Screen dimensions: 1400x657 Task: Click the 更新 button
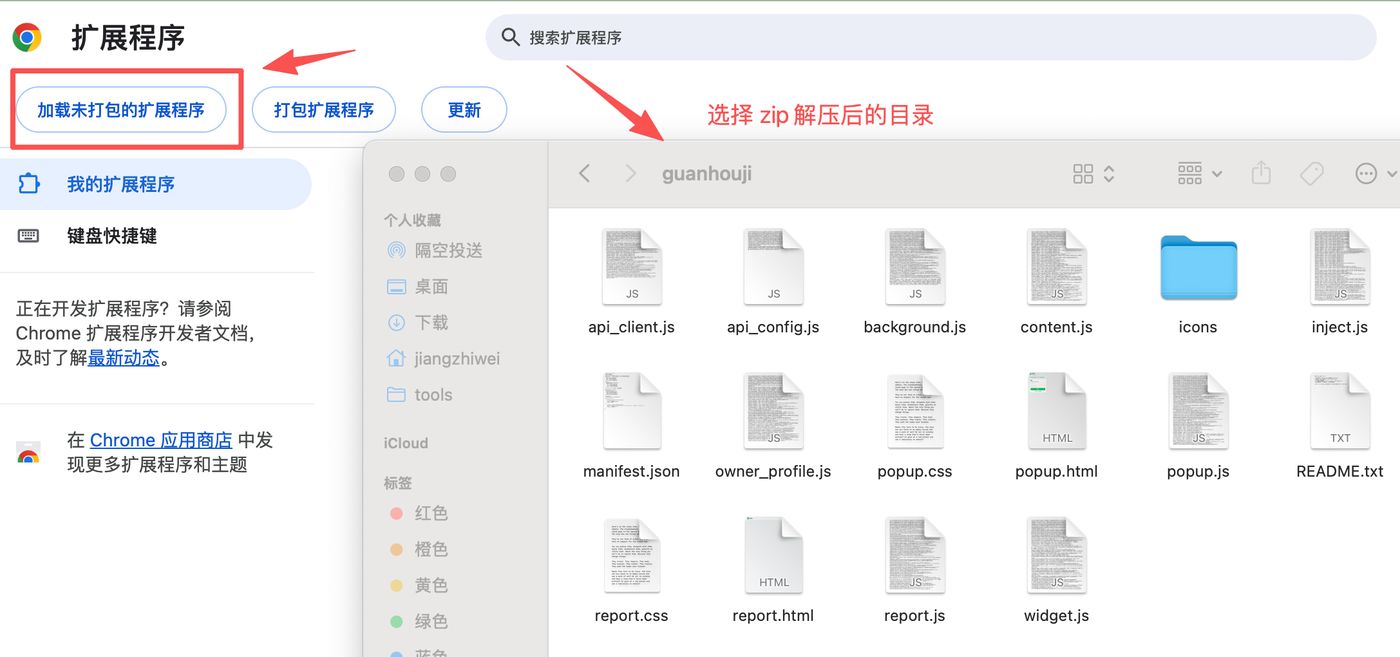464,110
